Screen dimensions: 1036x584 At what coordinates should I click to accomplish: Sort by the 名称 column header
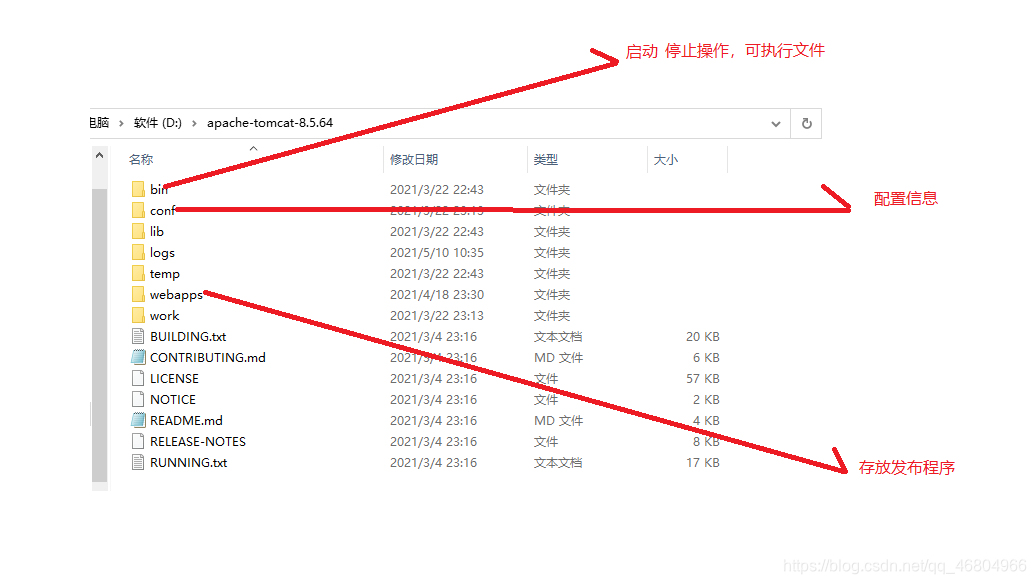[x=141, y=160]
